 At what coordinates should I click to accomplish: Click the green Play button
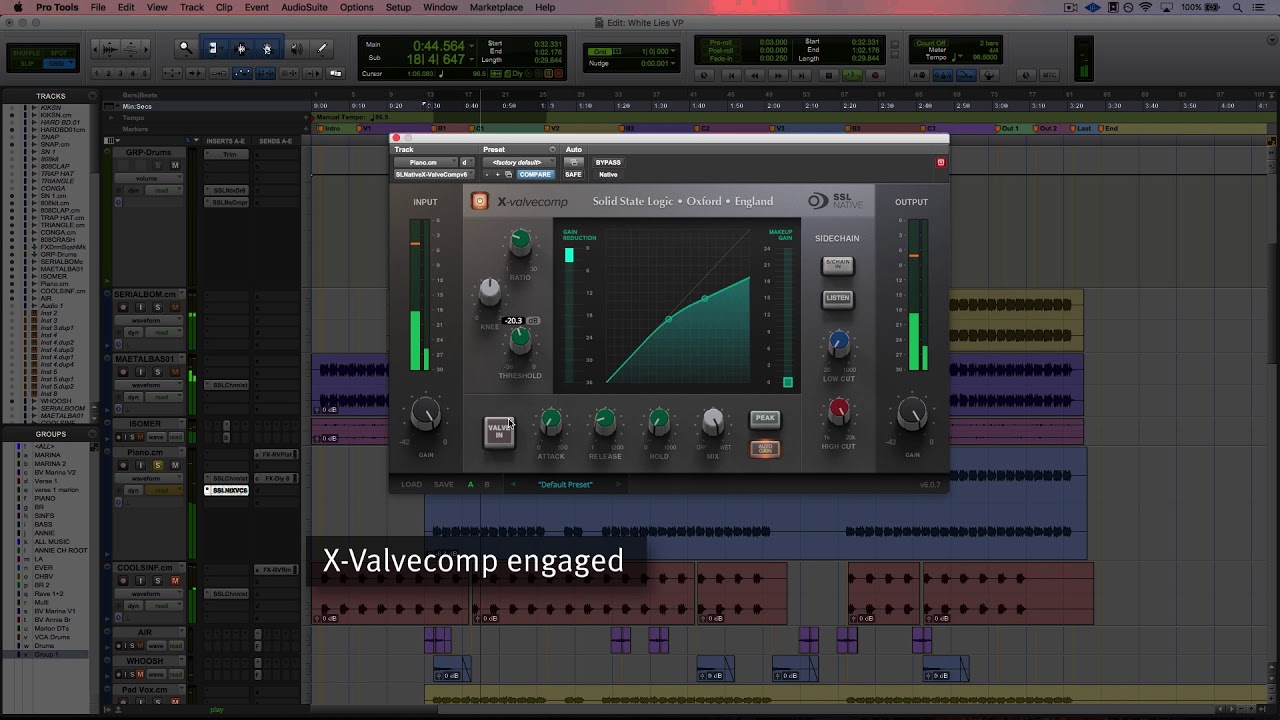(x=852, y=75)
